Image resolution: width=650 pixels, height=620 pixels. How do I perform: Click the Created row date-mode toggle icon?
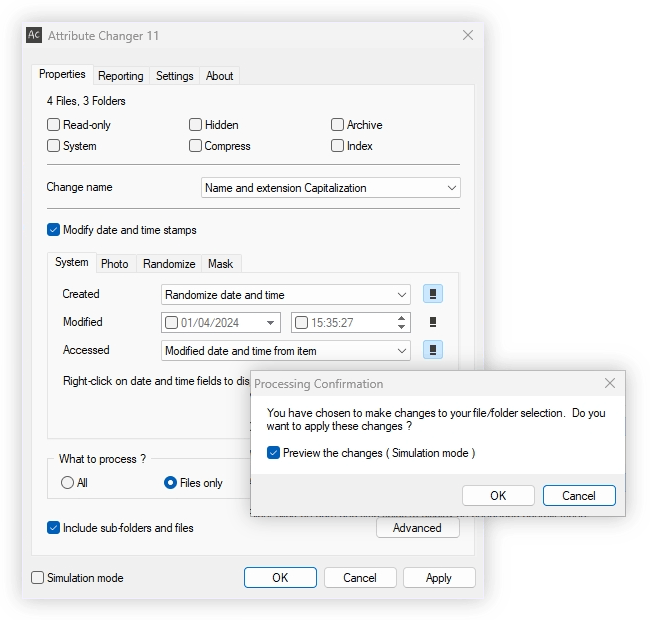432,294
